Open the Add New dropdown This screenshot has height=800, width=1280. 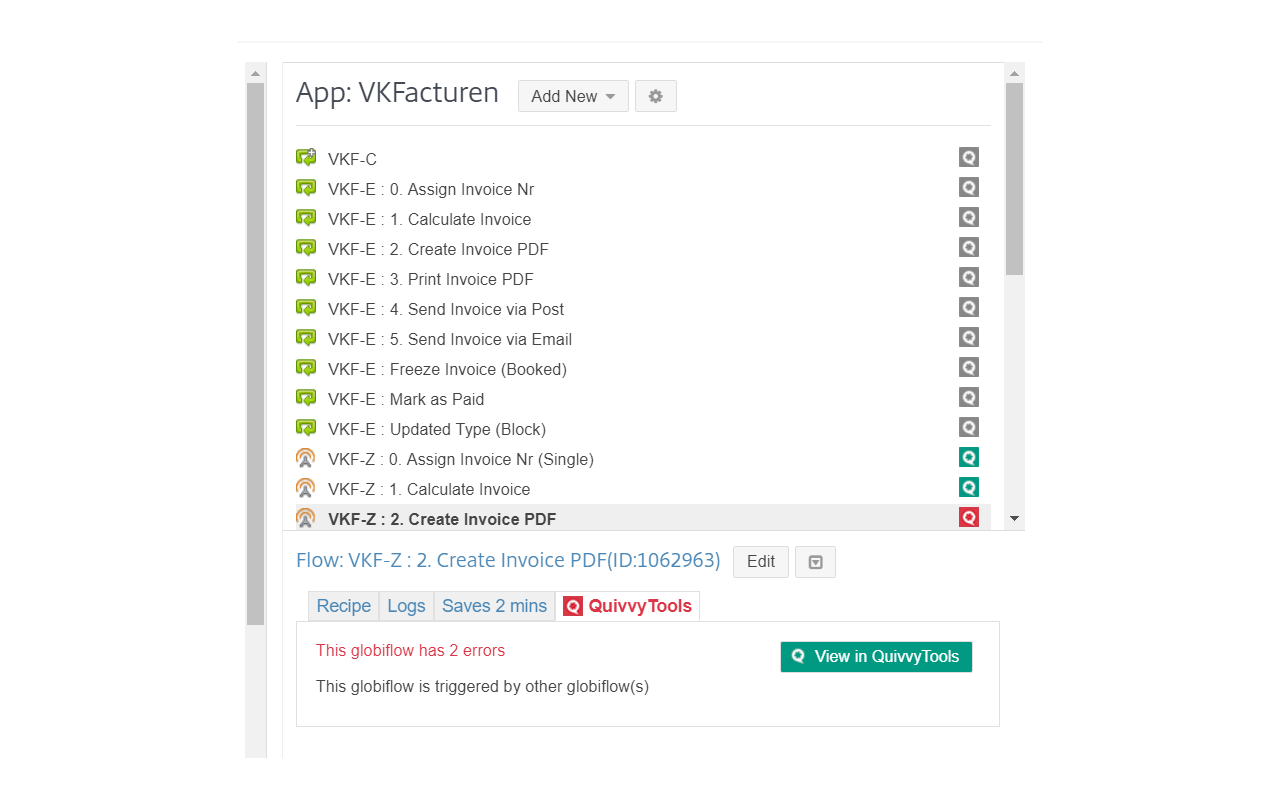click(573, 96)
